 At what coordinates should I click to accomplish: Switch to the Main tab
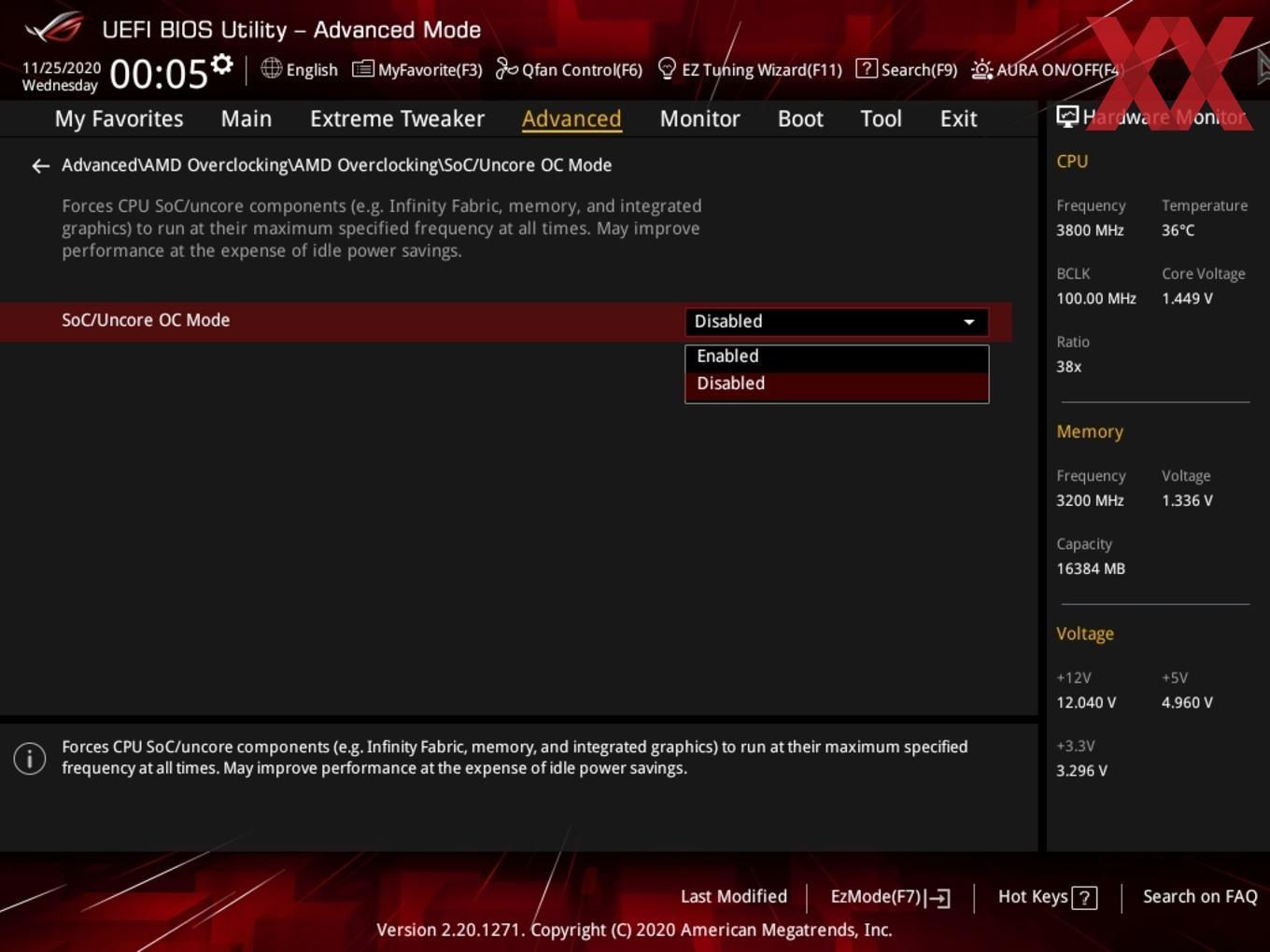tap(247, 119)
